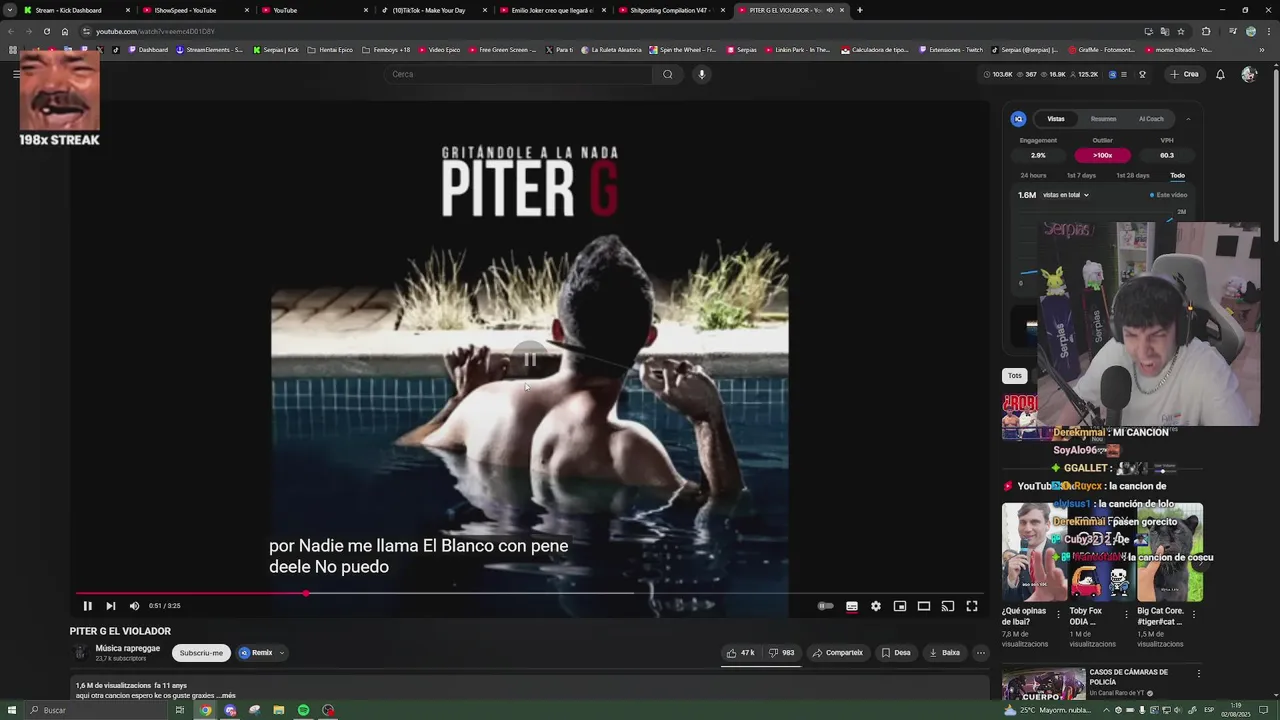Switch to the Resumen tab

click(1104, 119)
